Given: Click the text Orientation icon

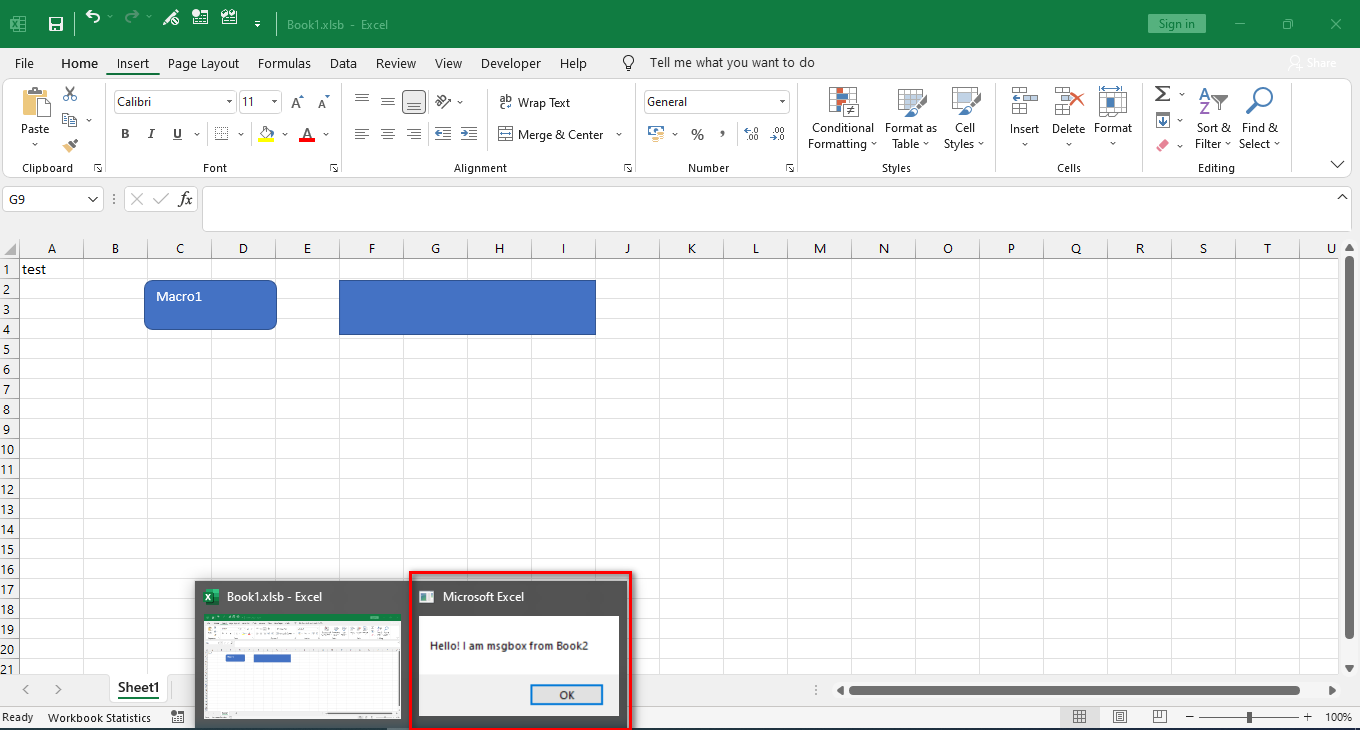Looking at the screenshot, I should tap(444, 102).
